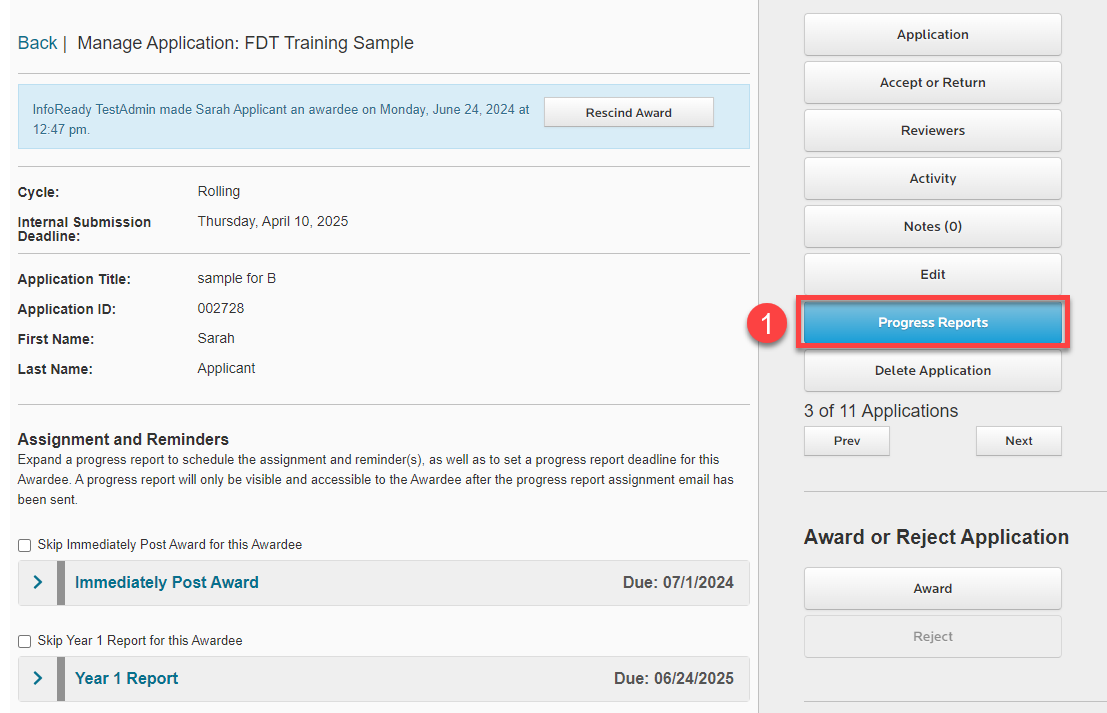Click Delete Application button
The height and width of the screenshot is (713, 1107).
933,371
